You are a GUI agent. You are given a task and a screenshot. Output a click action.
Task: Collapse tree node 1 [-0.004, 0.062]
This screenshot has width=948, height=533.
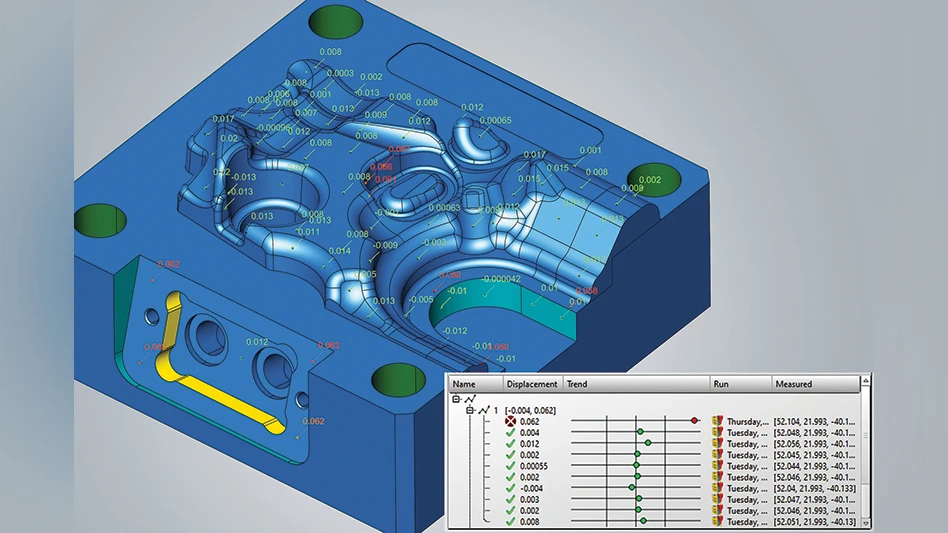pos(469,409)
